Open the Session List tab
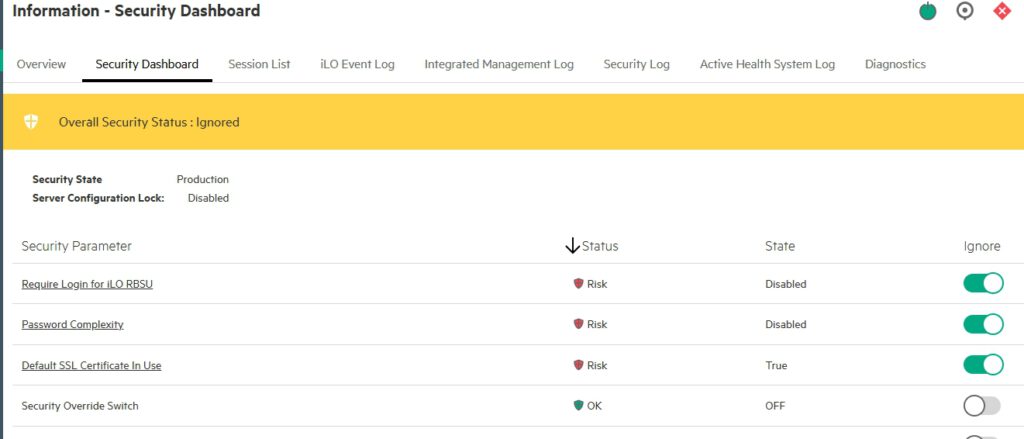This screenshot has height=439, width=1024. tap(259, 64)
